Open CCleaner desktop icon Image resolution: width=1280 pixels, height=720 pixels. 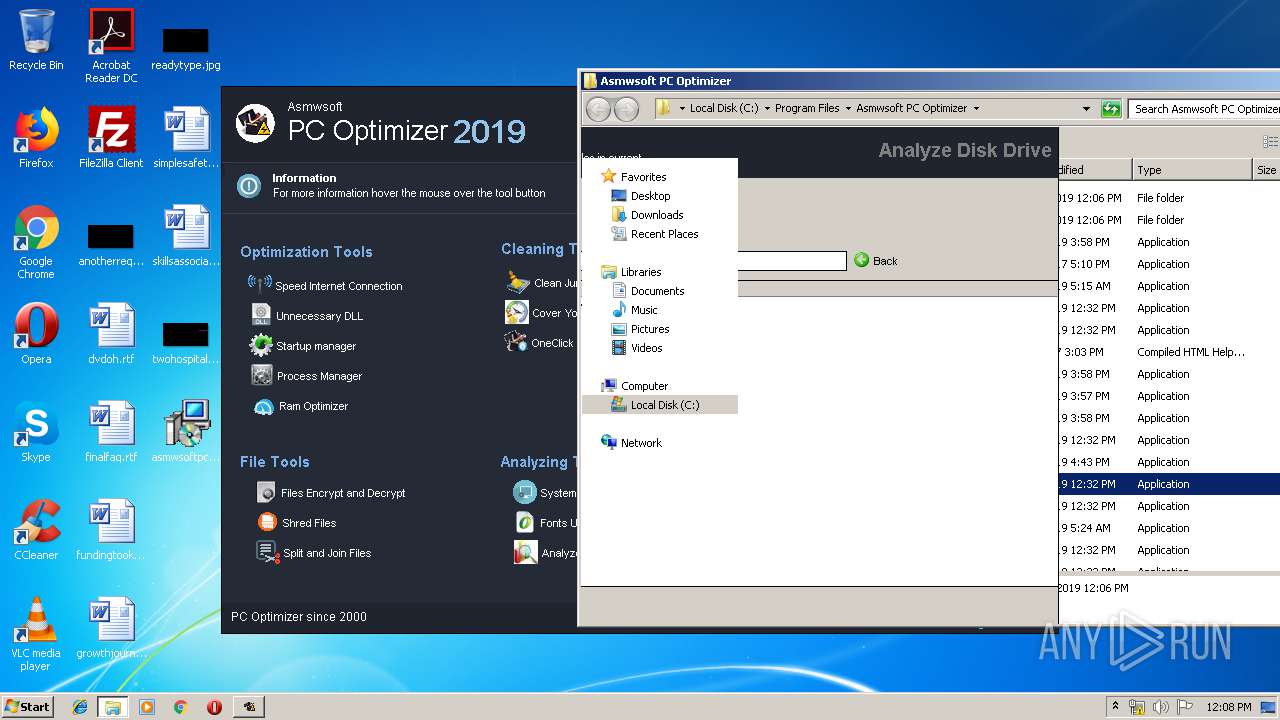36,530
